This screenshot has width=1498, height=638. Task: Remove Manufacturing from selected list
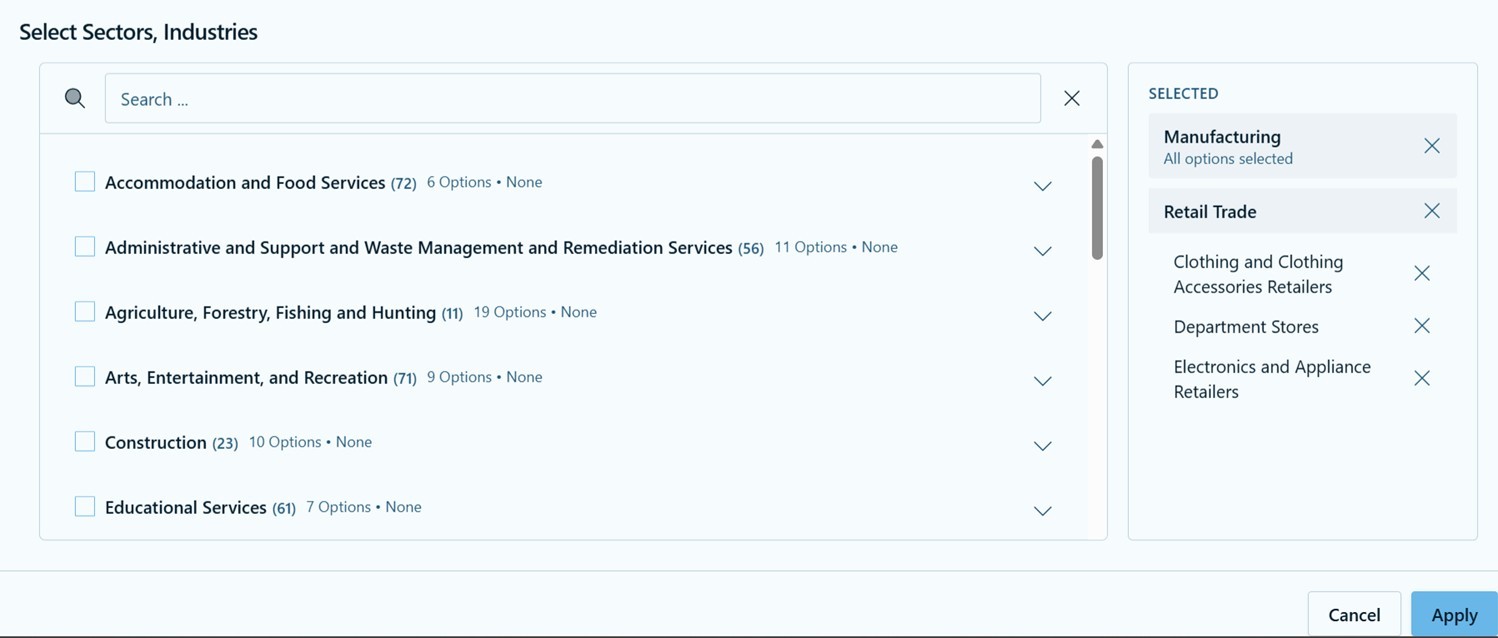click(x=1431, y=146)
